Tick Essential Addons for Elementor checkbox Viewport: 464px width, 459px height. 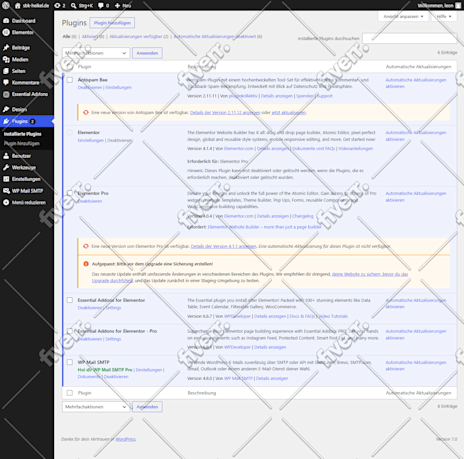pos(70,300)
